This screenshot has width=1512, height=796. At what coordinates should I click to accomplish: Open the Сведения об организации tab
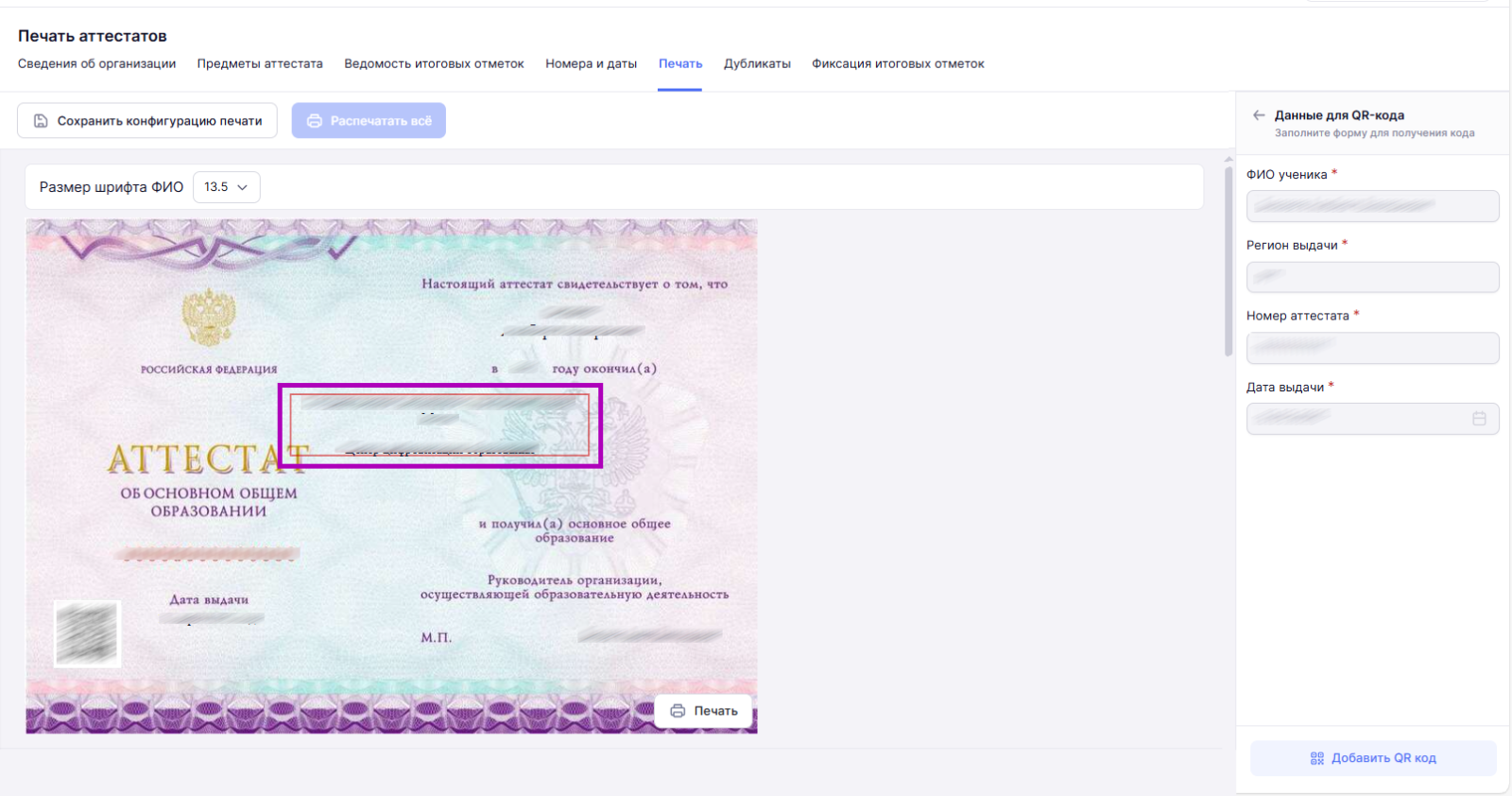point(96,64)
